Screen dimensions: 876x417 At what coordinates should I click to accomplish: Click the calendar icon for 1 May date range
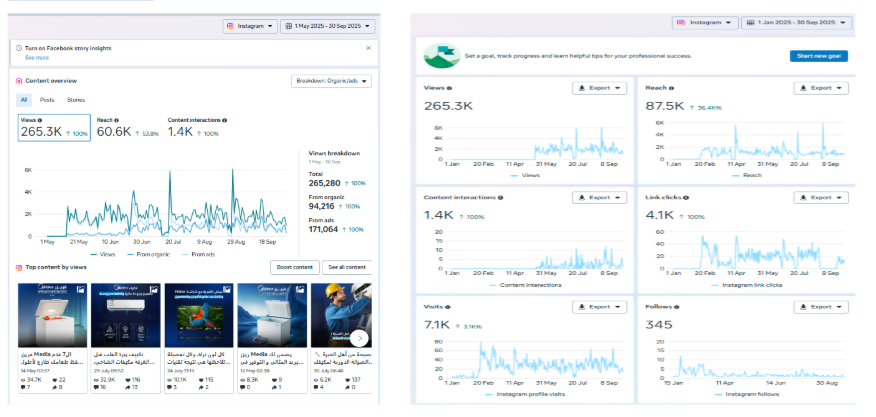coord(290,25)
